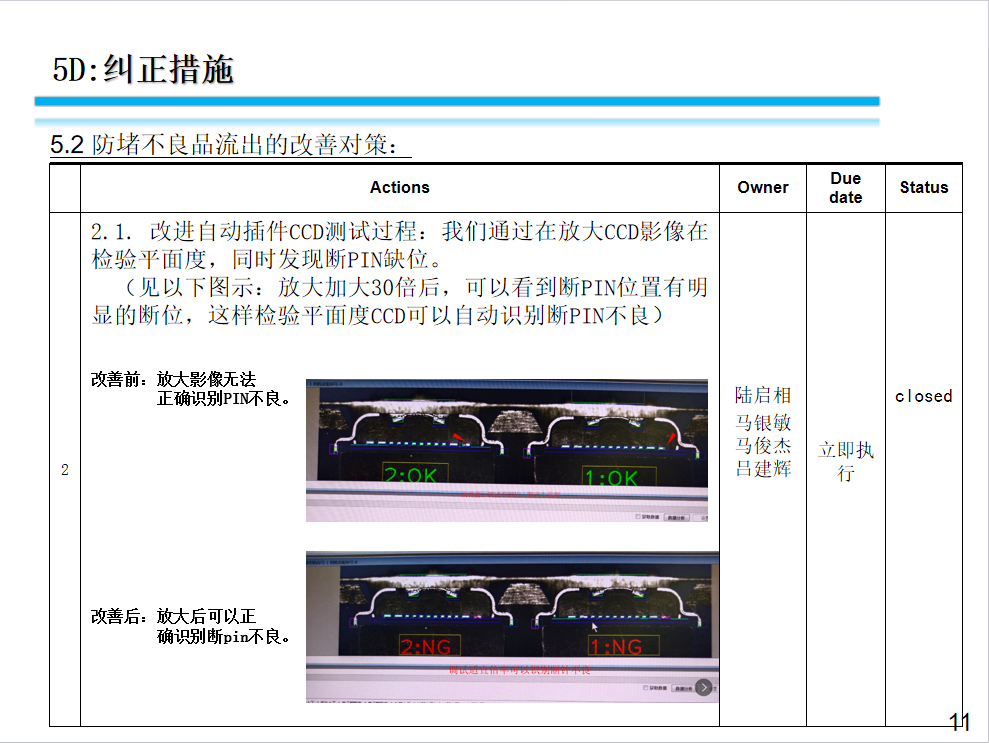Click mouse cursor in lower CCD image
The image size is (989, 743).
pos(594,628)
